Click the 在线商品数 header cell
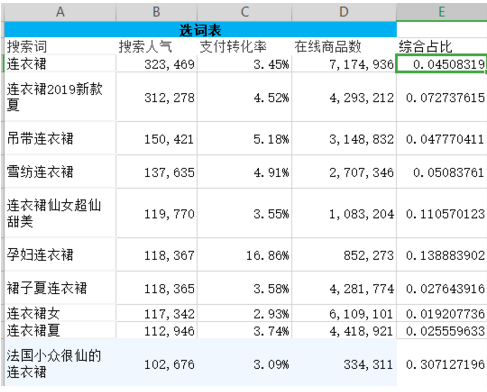 (x=344, y=46)
